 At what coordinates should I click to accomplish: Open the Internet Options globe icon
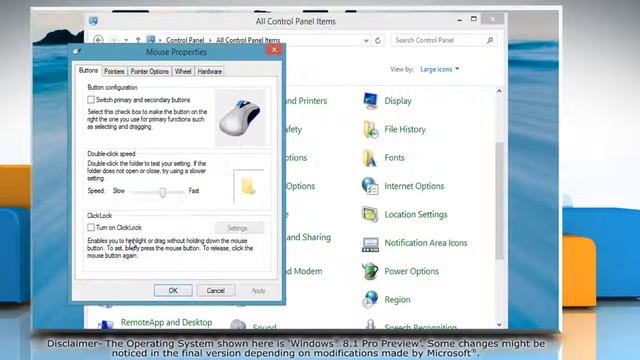(370, 186)
